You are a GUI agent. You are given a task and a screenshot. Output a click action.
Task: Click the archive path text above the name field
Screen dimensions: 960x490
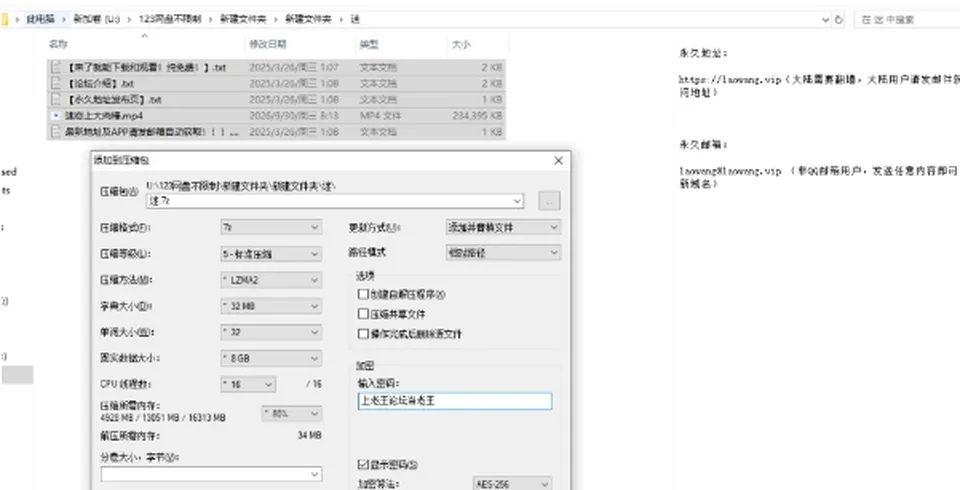point(240,186)
